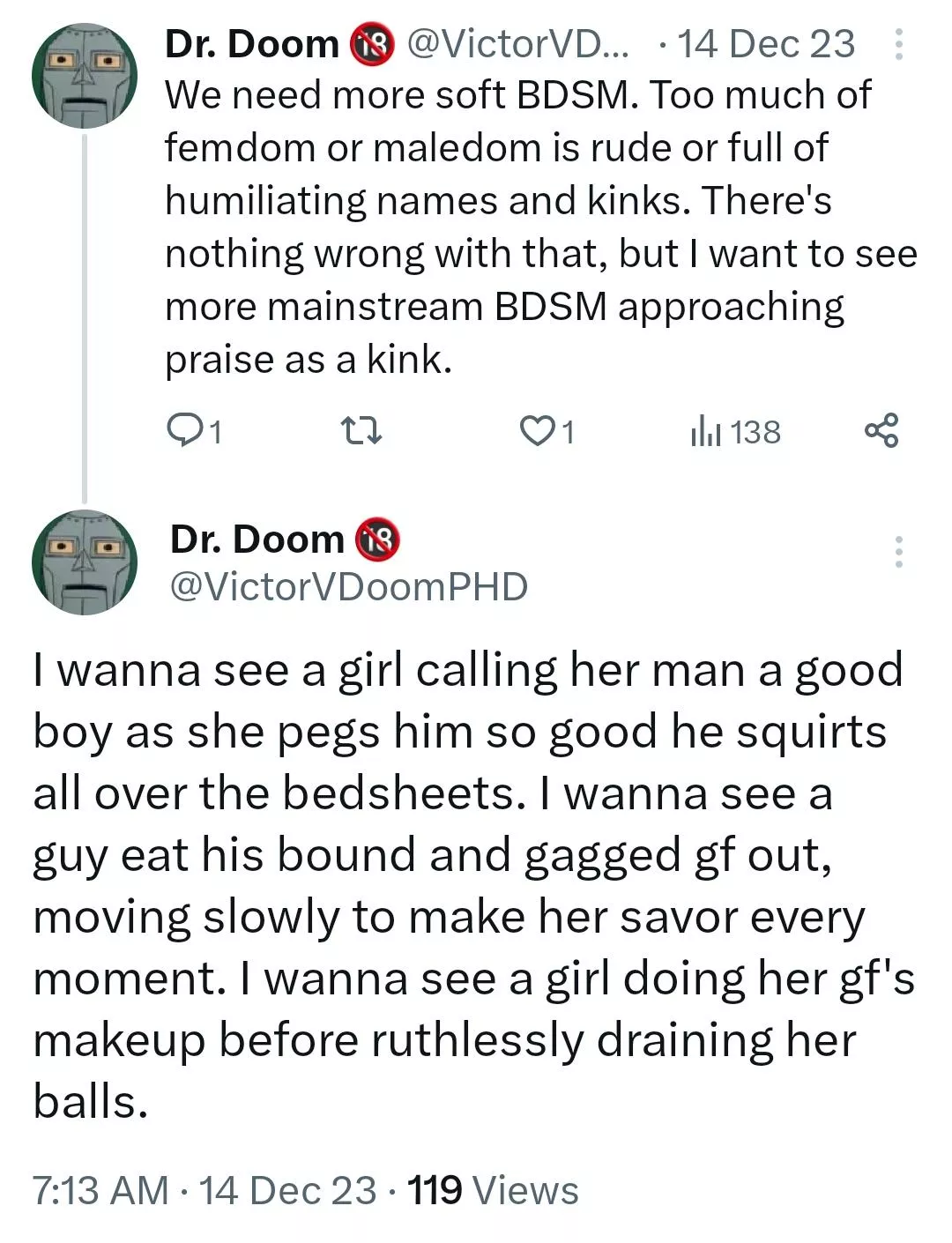Open the three-dot menu on the second tweet
The image size is (952, 1243).
coord(901,551)
